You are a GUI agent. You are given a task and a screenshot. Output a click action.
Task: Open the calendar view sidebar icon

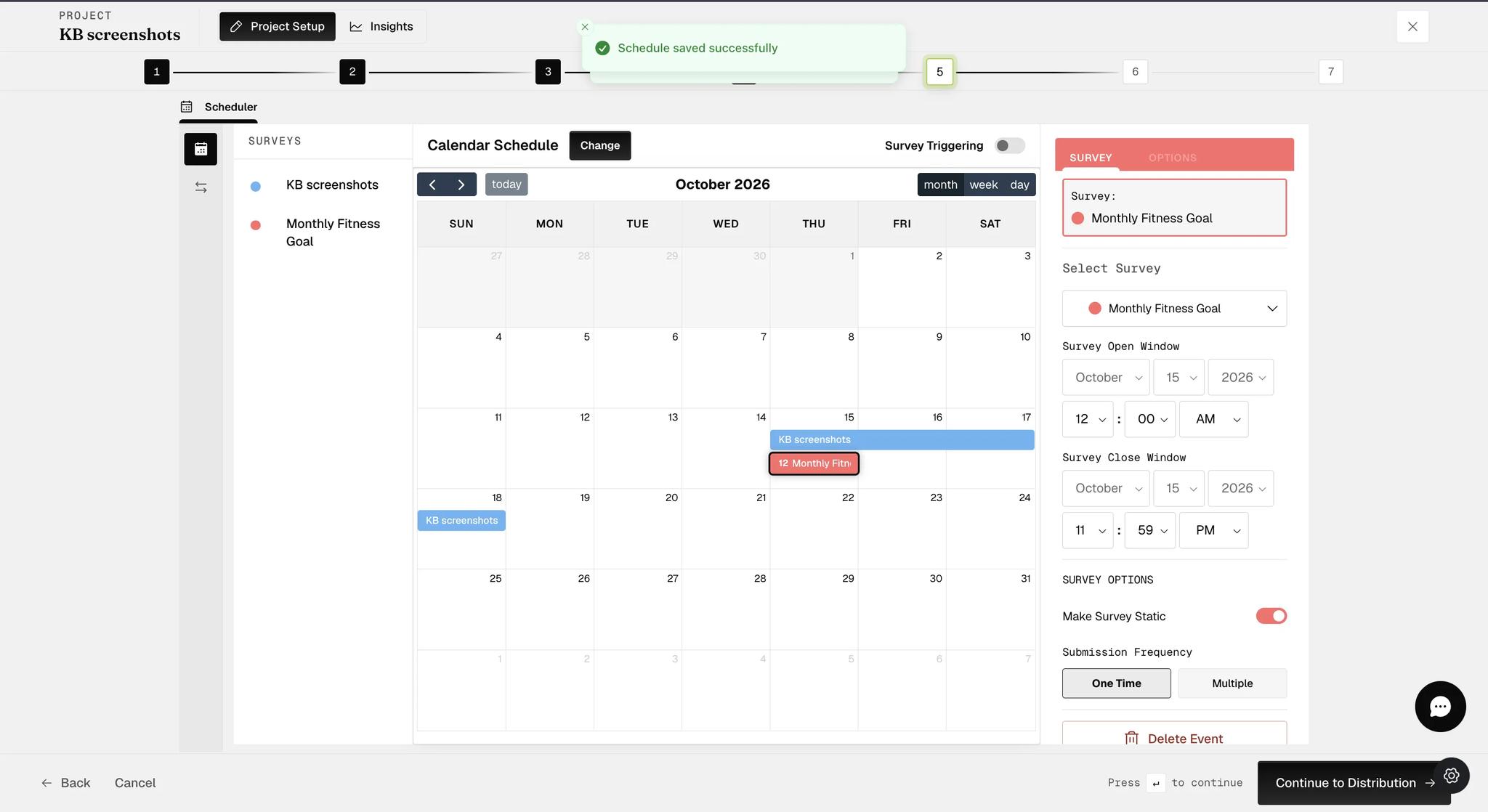201,149
